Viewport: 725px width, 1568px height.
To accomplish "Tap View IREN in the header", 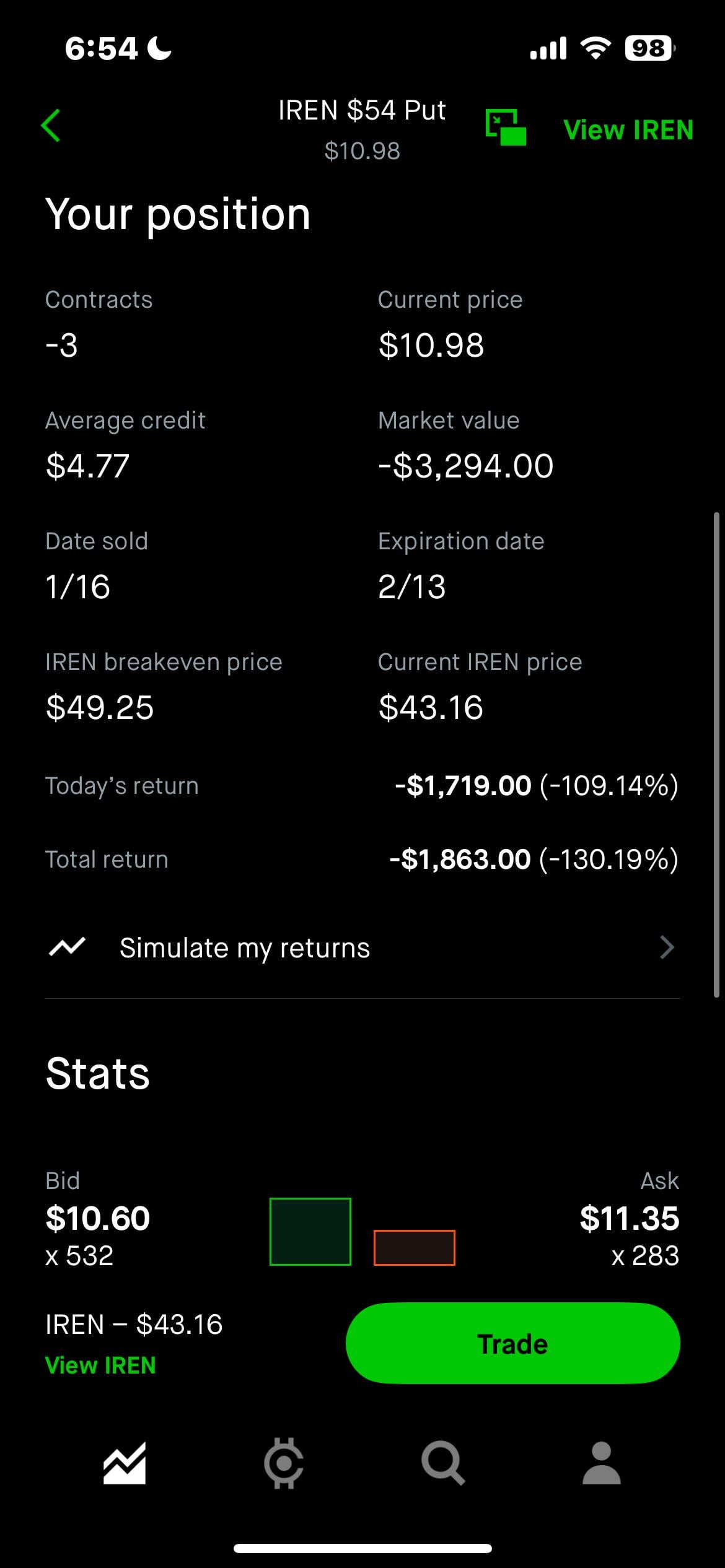I will coord(628,130).
